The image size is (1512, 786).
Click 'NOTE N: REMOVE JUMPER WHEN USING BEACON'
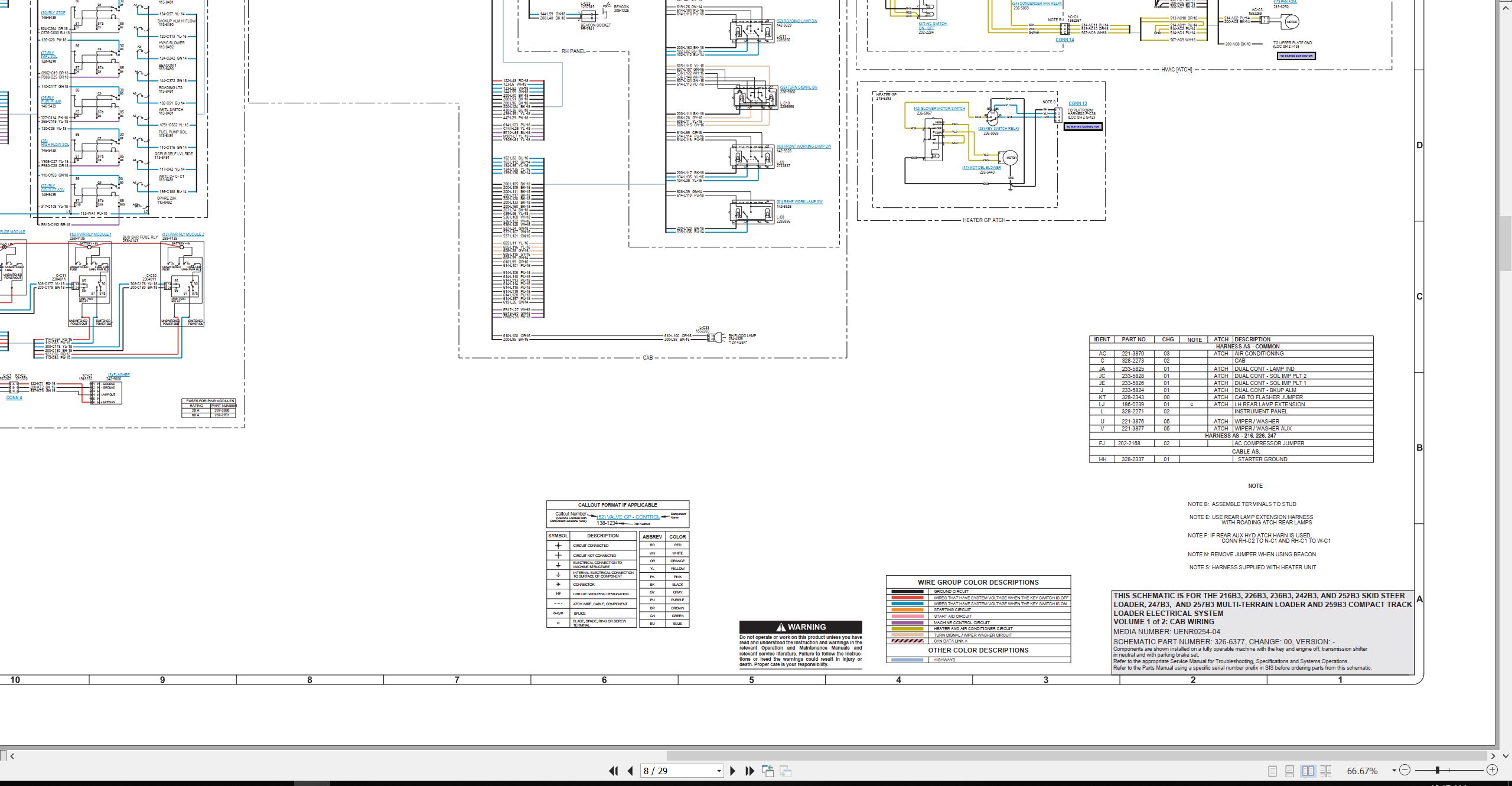(1252, 554)
